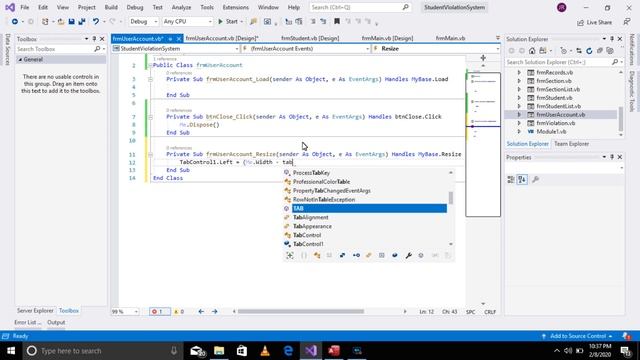Click the Undo arrow icon
The image size is (640, 360).
[x=96, y=22]
